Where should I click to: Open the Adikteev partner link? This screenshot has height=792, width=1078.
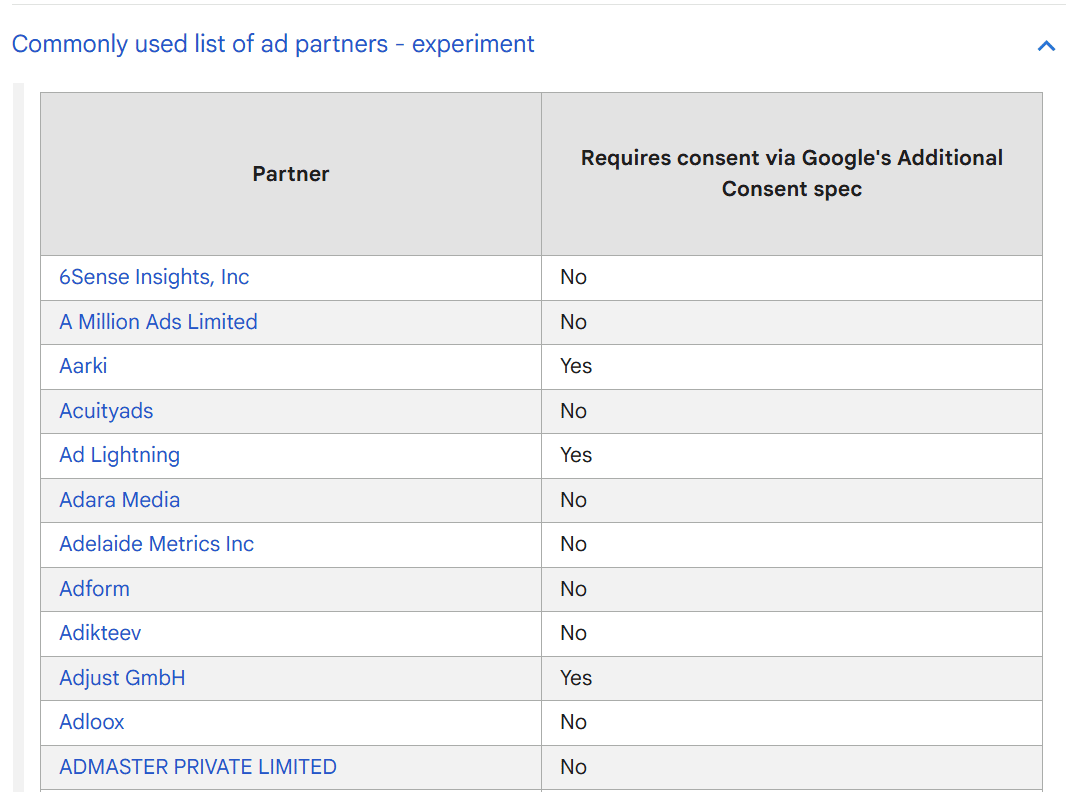click(100, 633)
